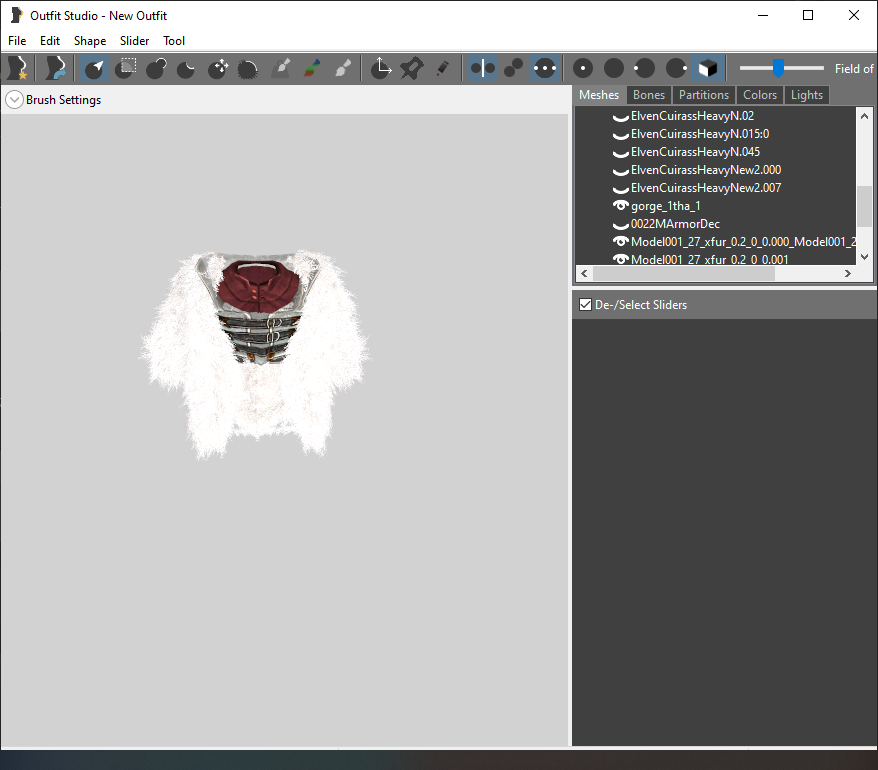Show the ElvenCuirassHeavyN.02 mesh
878x770 pixels.
pos(620,117)
